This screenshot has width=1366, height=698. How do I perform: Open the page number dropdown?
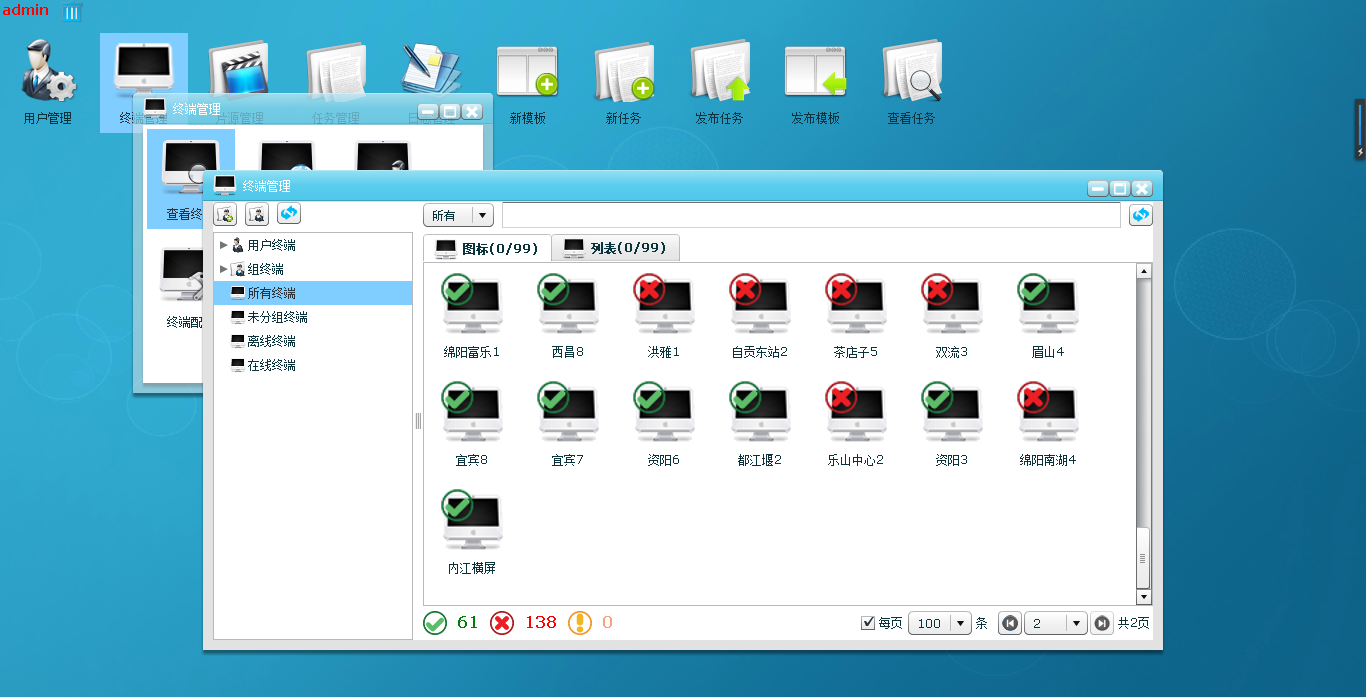1056,623
